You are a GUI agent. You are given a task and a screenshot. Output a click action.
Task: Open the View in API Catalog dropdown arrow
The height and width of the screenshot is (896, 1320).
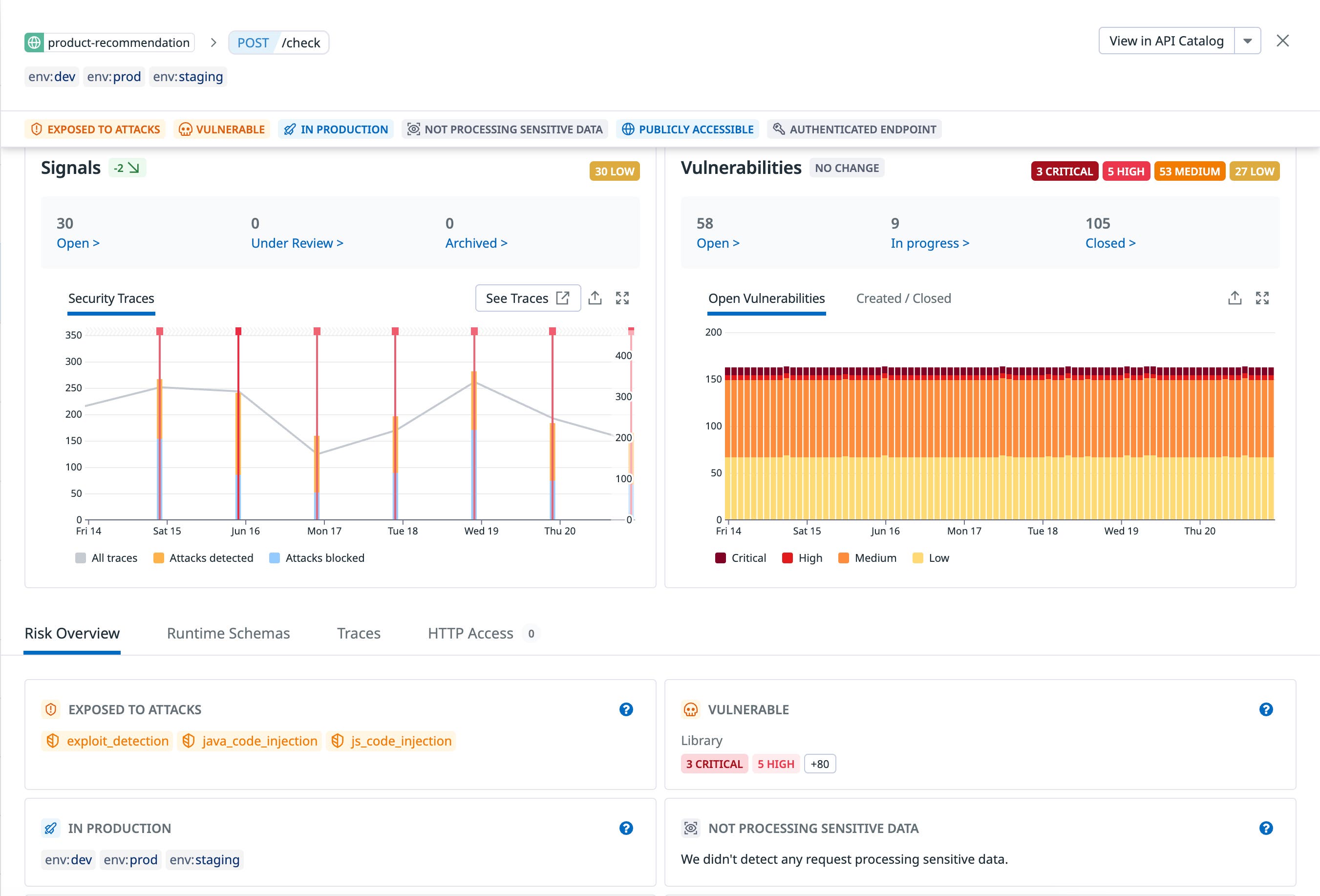pos(1248,41)
